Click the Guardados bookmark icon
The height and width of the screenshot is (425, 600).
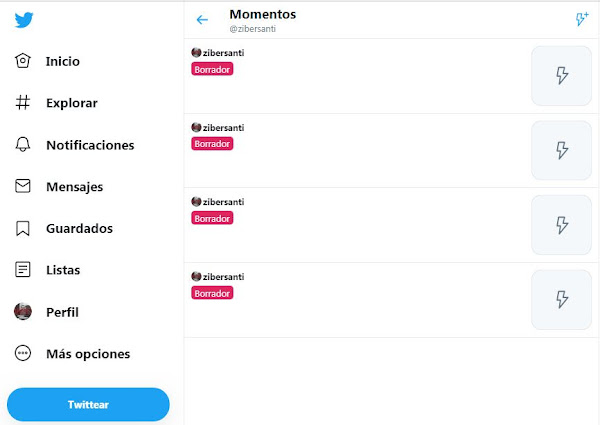(23, 229)
